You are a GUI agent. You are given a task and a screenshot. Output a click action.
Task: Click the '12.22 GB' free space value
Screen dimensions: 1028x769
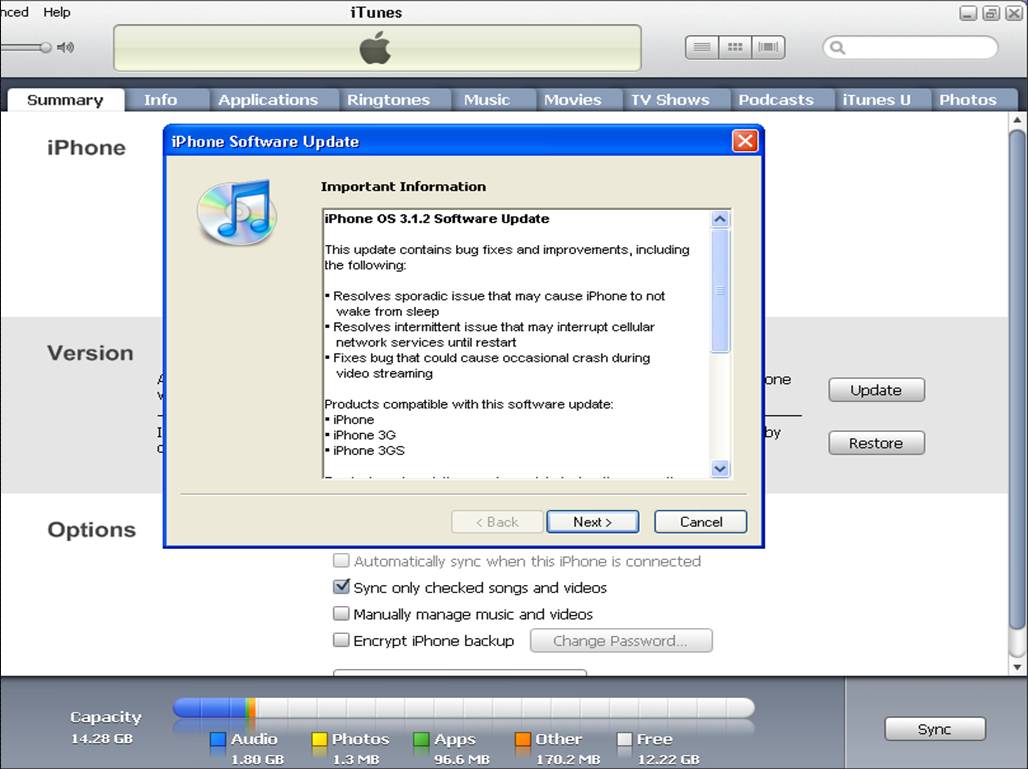pos(668,759)
